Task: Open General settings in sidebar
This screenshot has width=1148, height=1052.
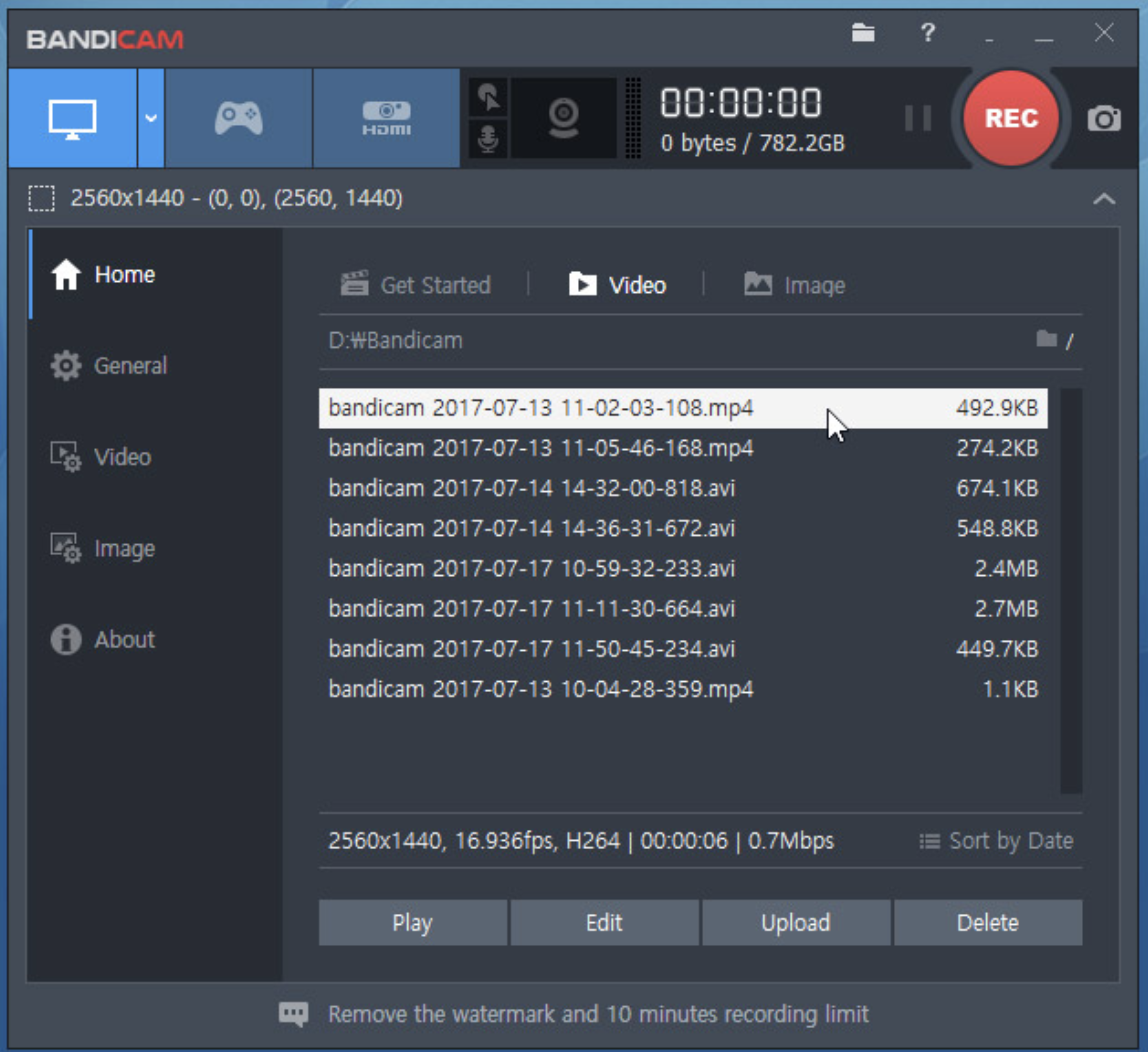Action: tap(155, 365)
